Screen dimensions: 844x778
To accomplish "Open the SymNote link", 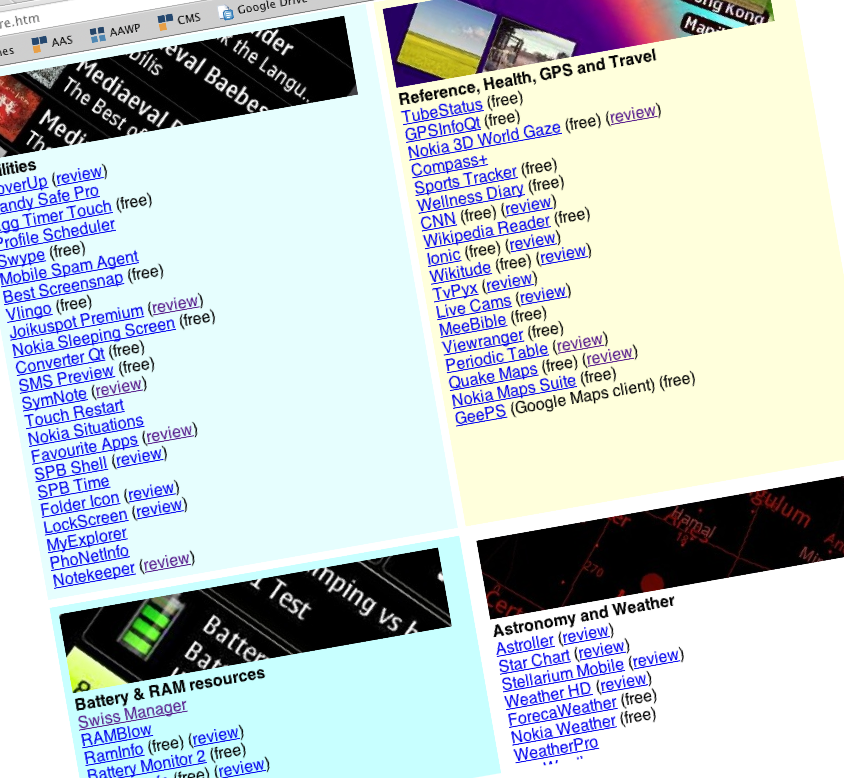I will tap(54, 399).
